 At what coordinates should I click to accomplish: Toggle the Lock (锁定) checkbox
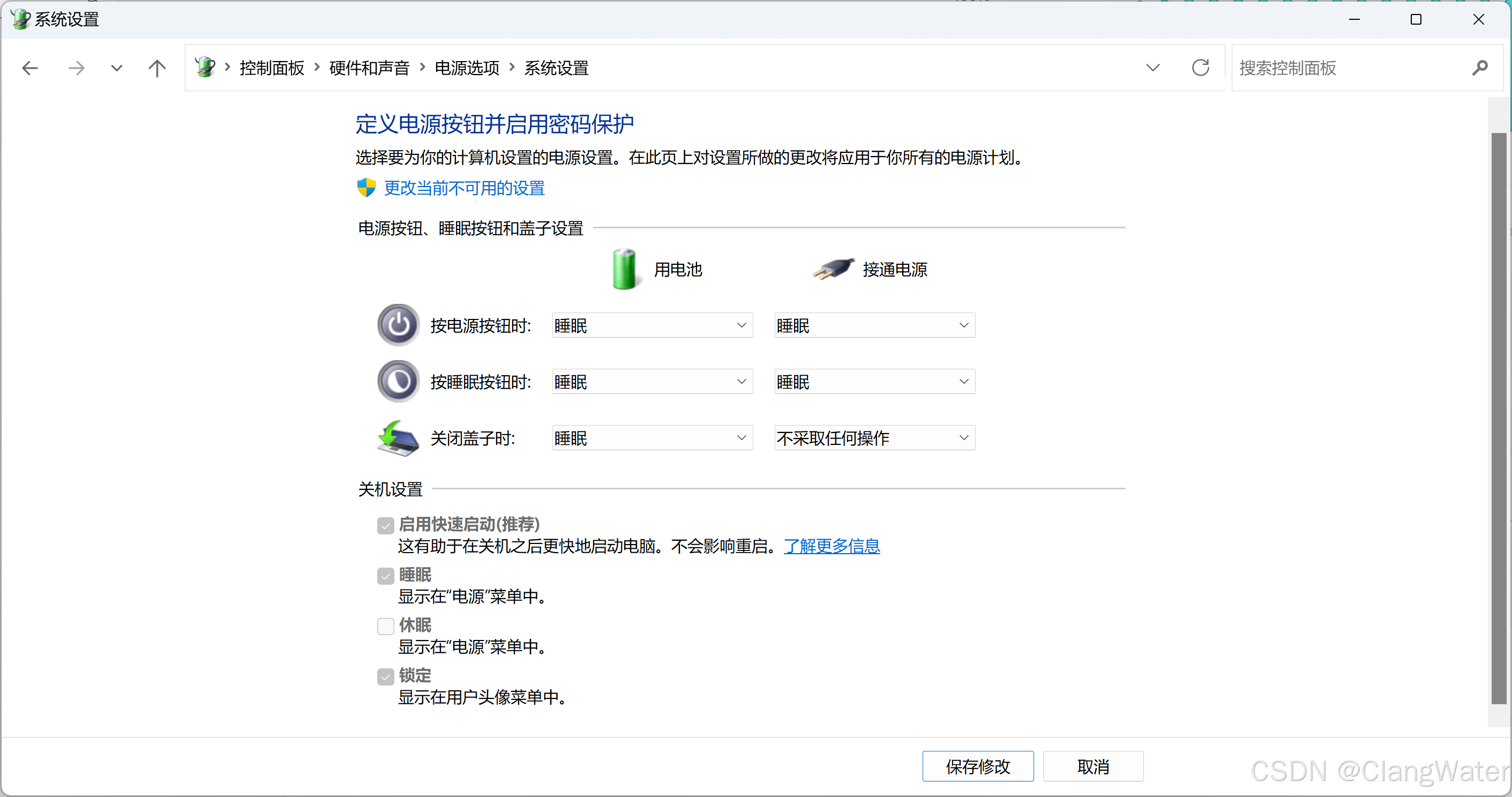click(x=386, y=676)
